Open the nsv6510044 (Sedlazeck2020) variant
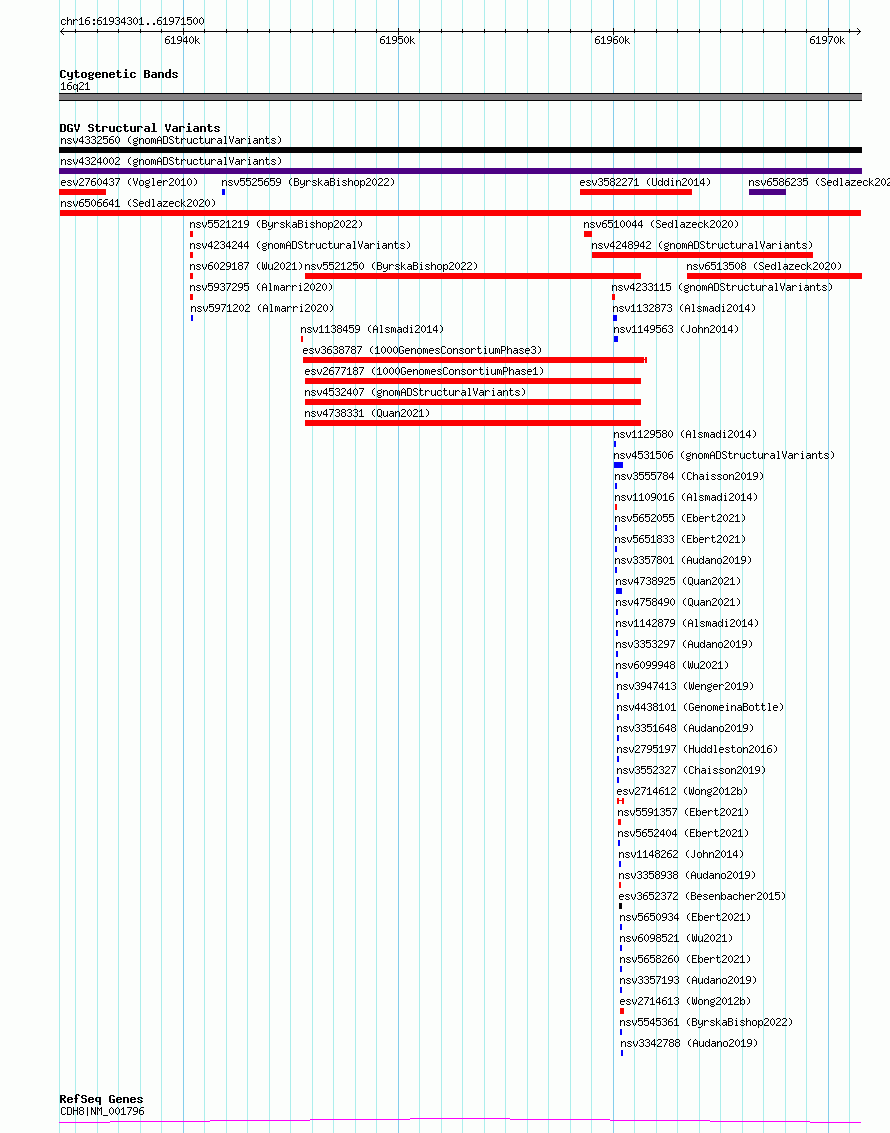This screenshot has width=890, height=1133. click(661, 224)
